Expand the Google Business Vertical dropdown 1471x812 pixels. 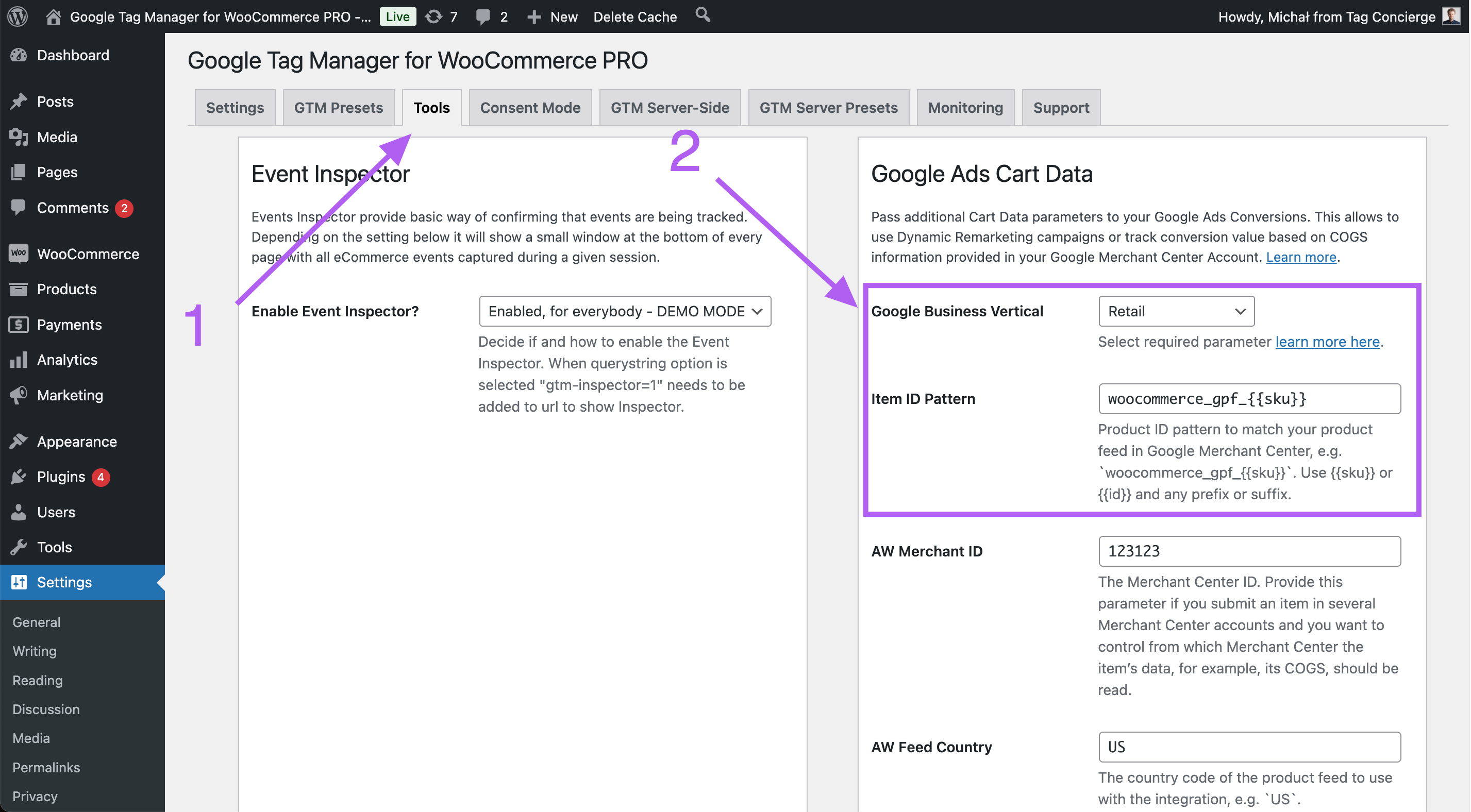[x=1176, y=311]
